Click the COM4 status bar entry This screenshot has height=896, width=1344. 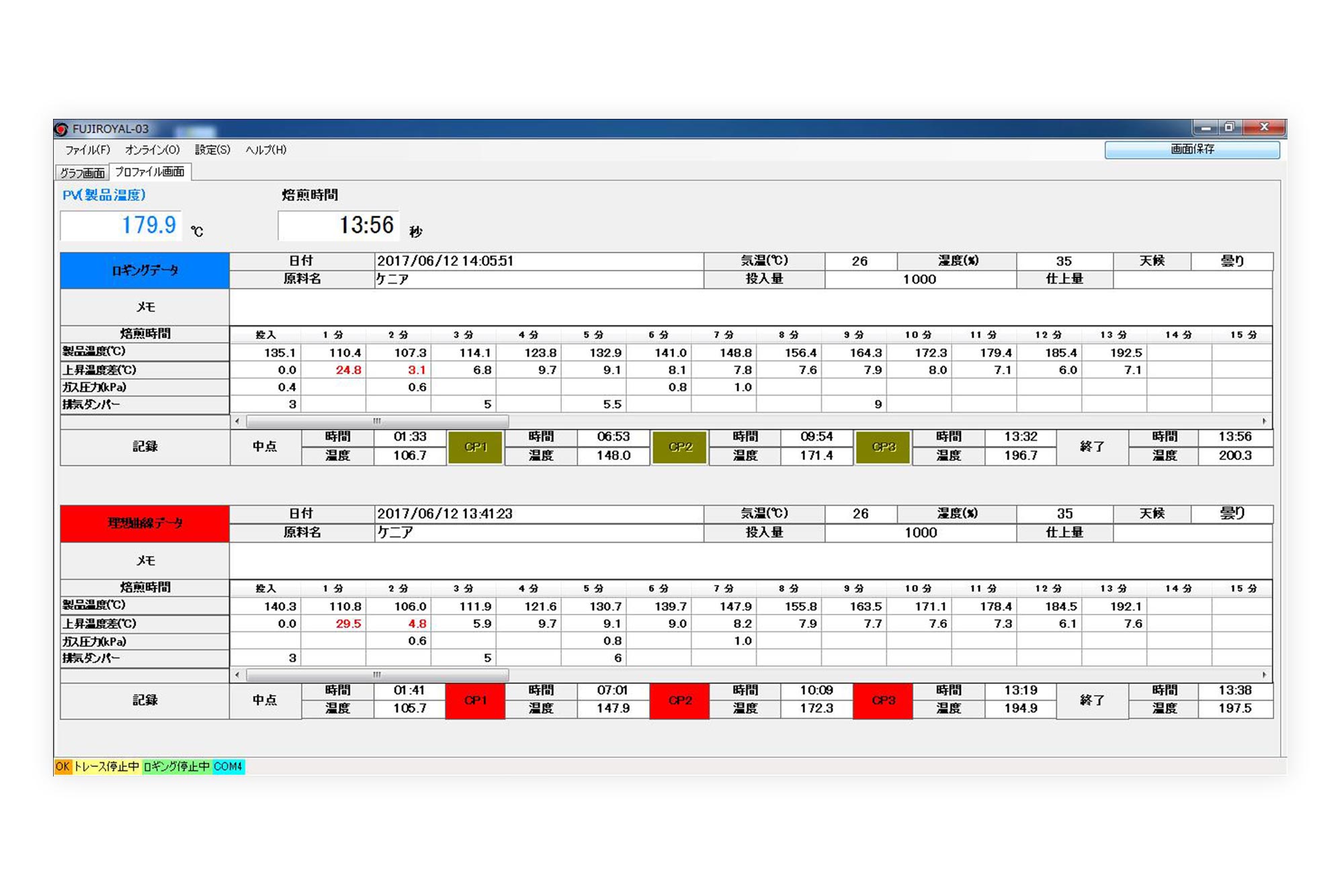click(x=228, y=766)
